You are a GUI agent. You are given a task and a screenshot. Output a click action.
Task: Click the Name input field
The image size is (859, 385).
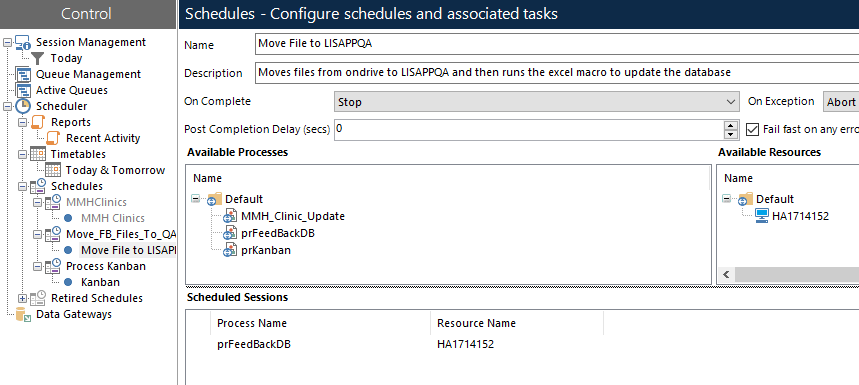[x=557, y=44]
